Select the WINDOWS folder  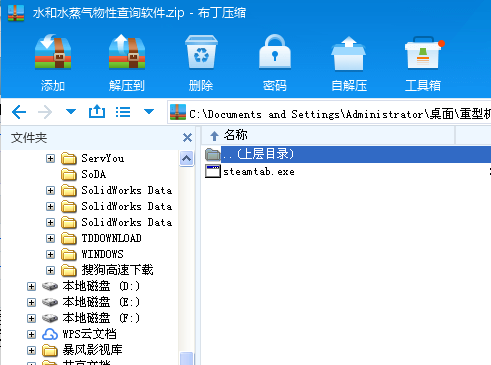coord(102,254)
